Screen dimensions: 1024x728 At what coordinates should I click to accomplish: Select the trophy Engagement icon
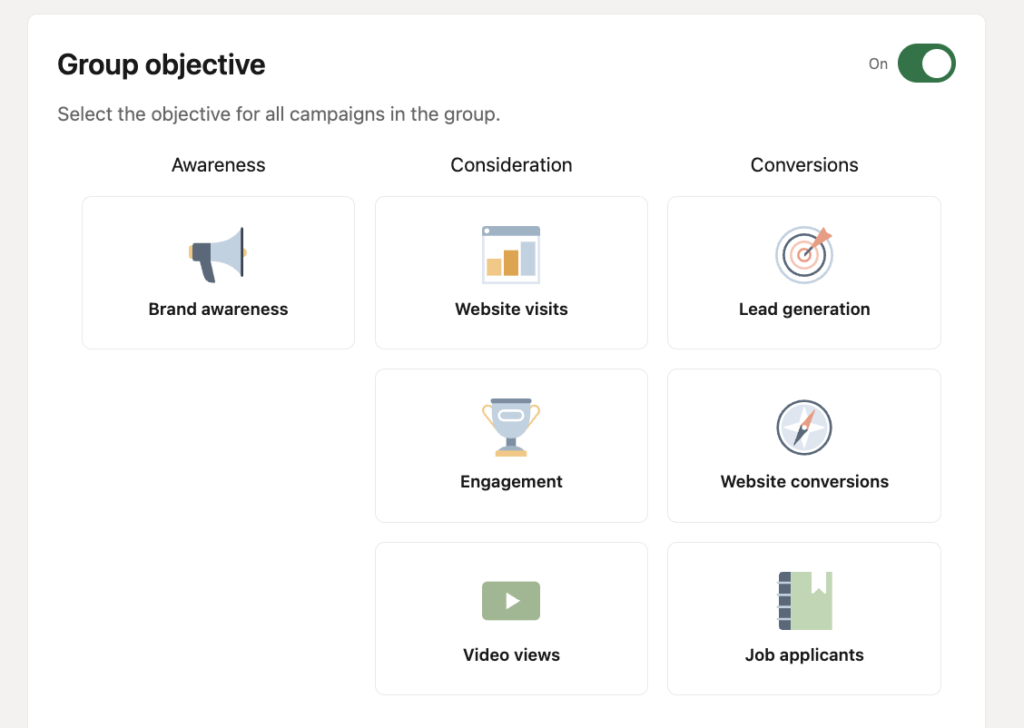pos(511,426)
